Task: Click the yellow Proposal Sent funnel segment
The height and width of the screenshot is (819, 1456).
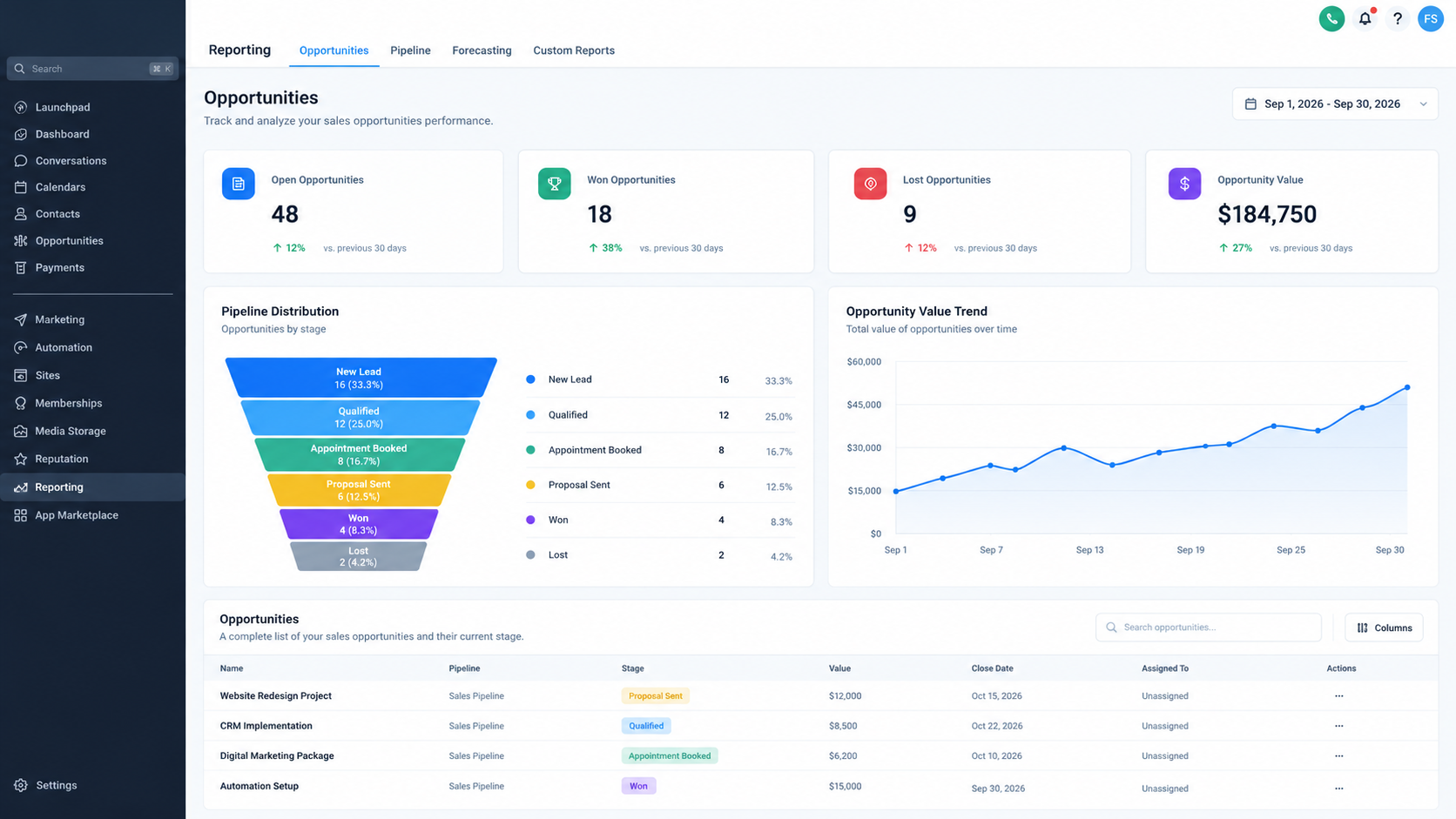Action: (x=359, y=490)
